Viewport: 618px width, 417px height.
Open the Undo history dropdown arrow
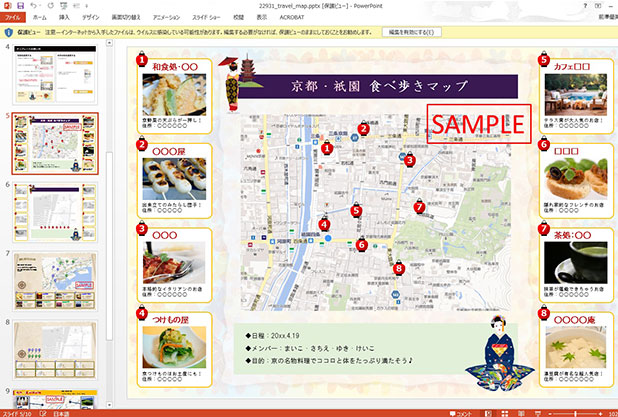tap(40, 6)
